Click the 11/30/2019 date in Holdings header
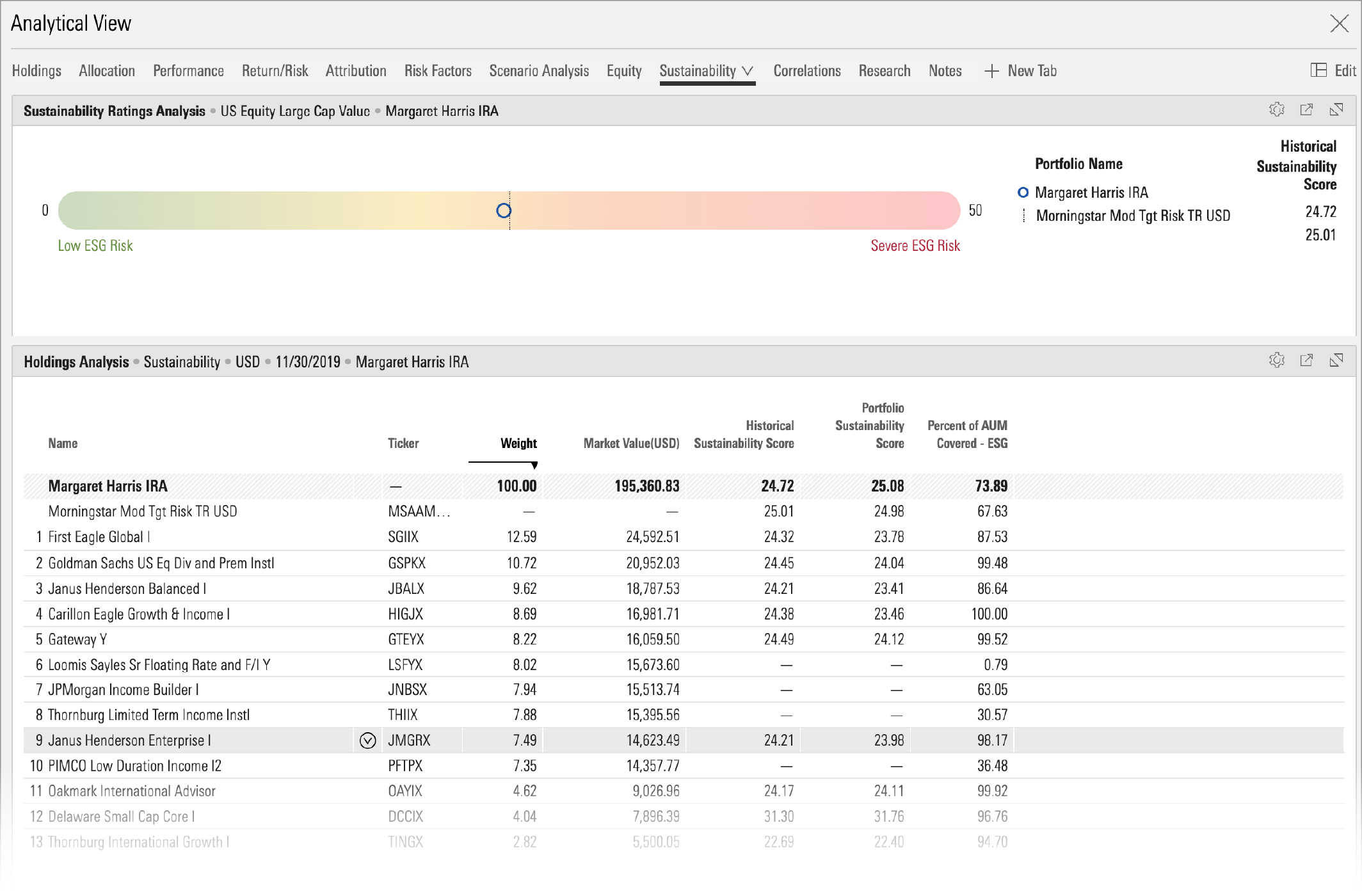The height and width of the screenshot is (896, 1362). [x=308, y=362]
